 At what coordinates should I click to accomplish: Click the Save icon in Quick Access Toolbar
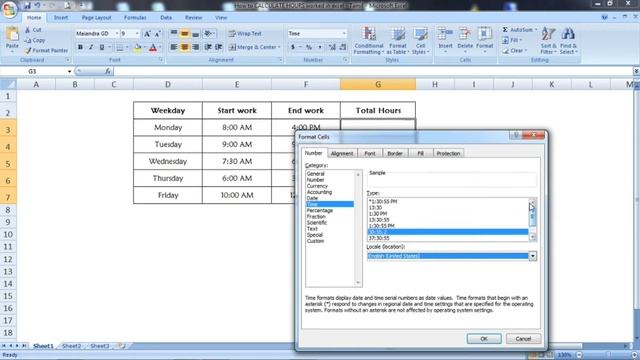[x=27, y=5]
